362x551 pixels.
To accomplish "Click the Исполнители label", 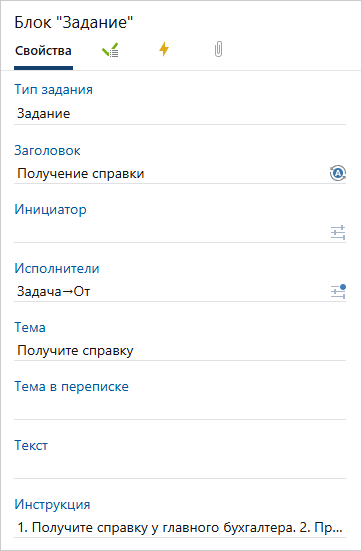I will 57,268.
